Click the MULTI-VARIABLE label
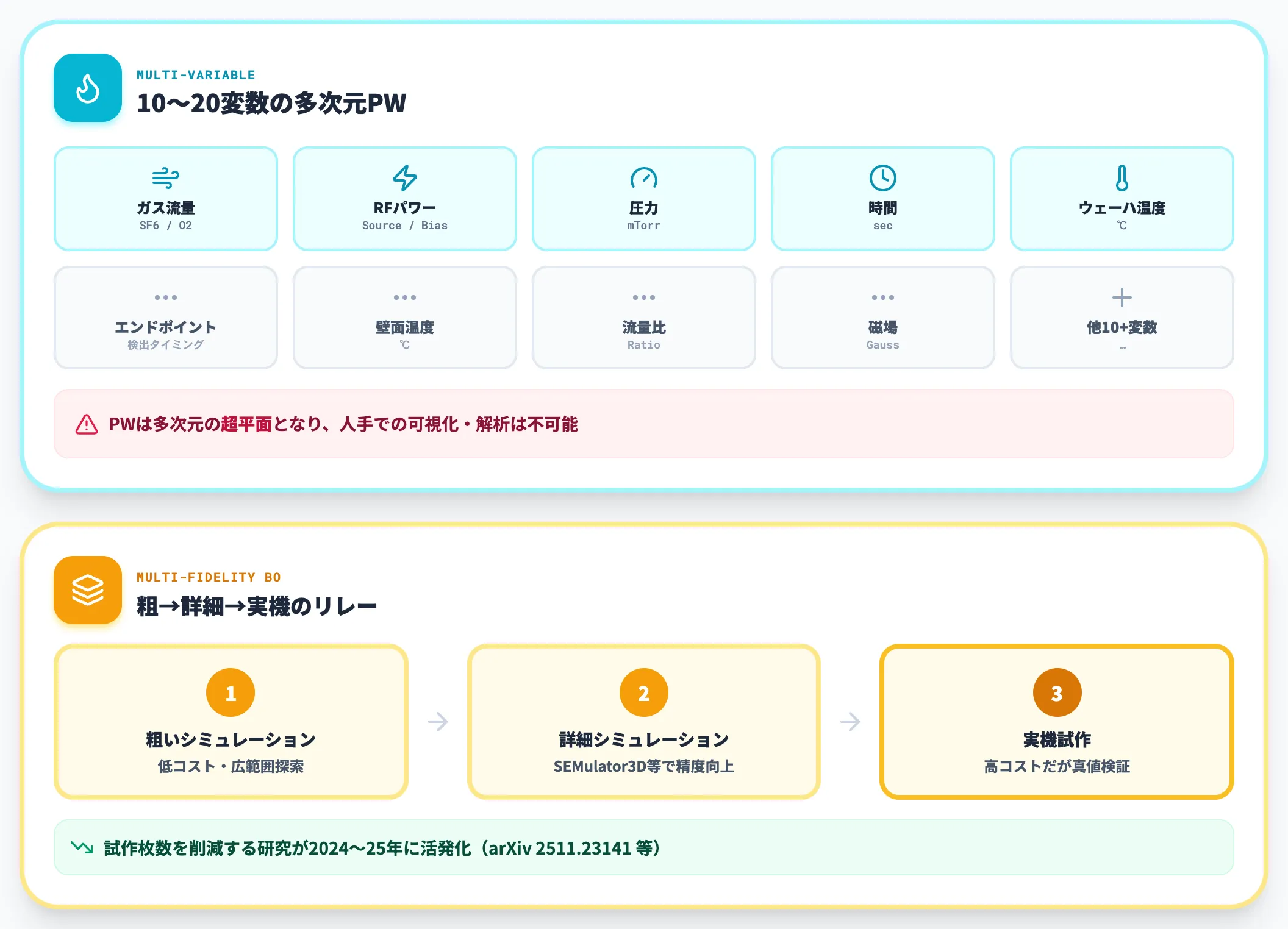Screen dimensions: 1288x929 click(x=196, y=75)
